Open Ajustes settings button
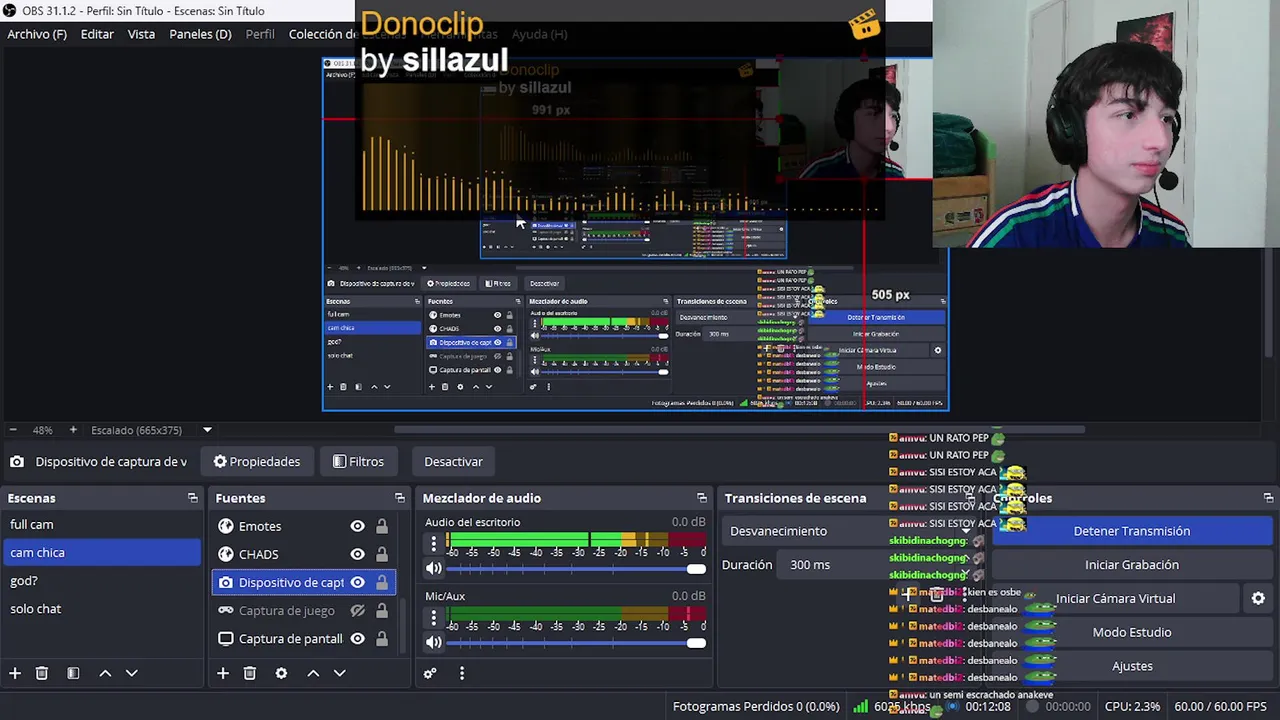Viewport: 1280px width, 720px height. point(1131,666)
